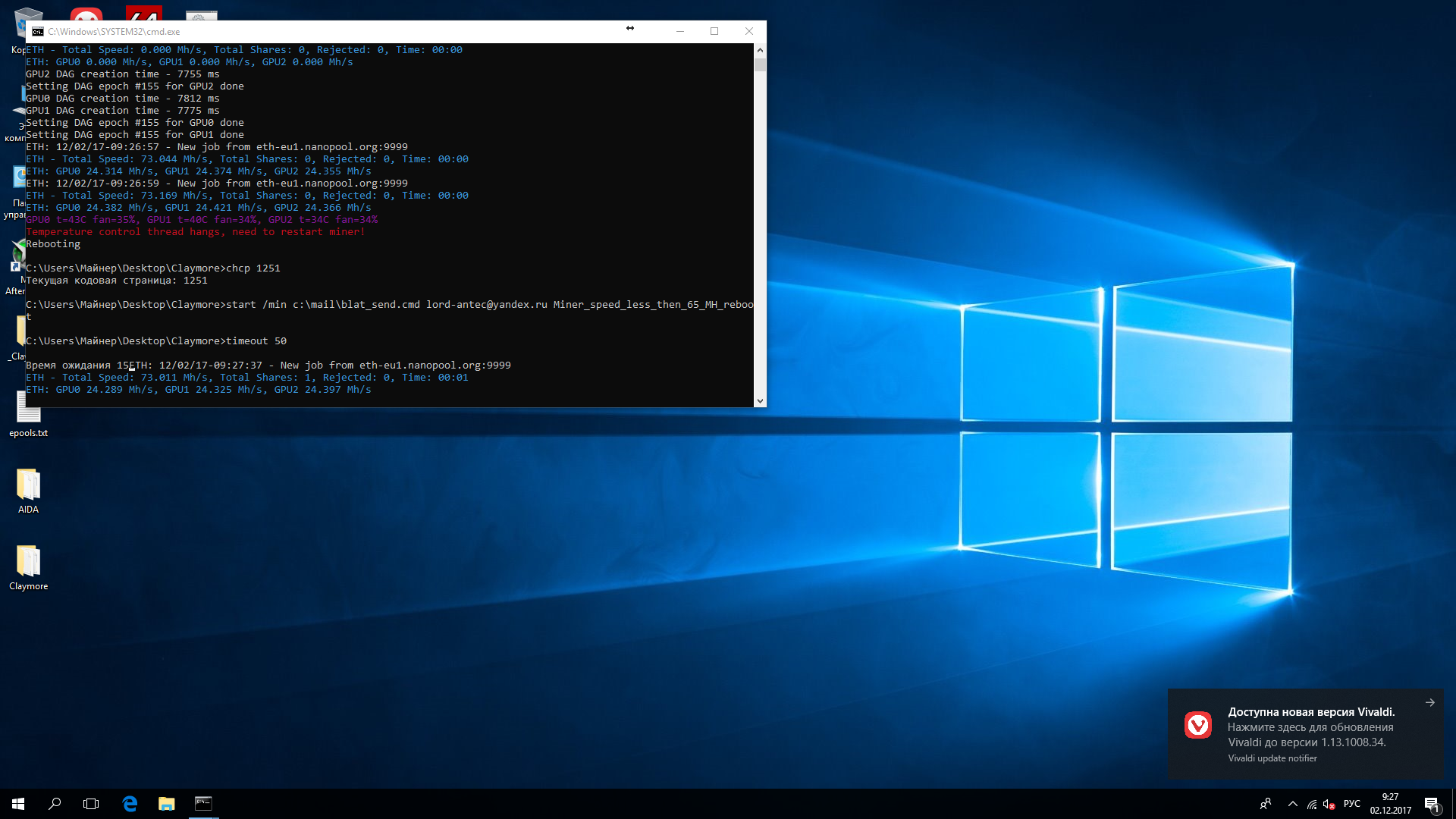Select the Claymore folder on desktop
This screenshot has width=1456, height=819.
pyautogui.click(x=28, y=567)
